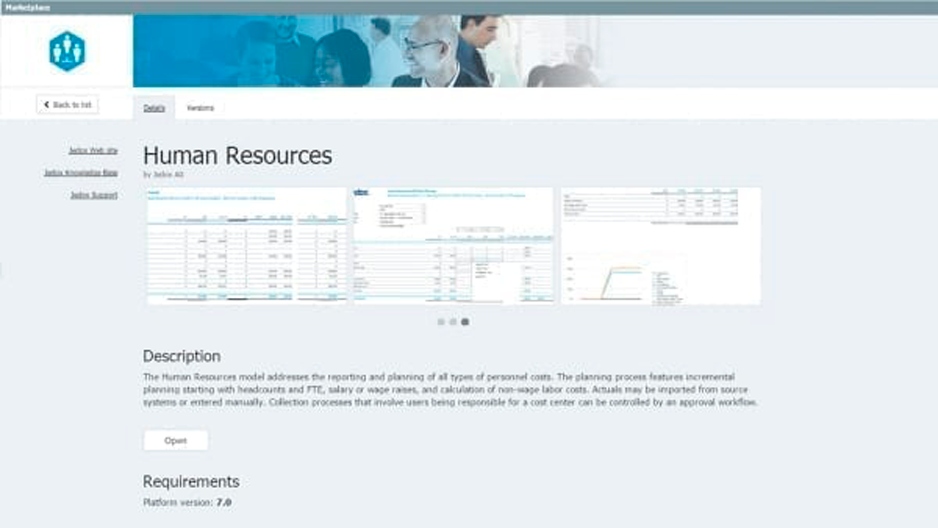
Task: Click the Human Resources model heading
Action: click(237, 155)
